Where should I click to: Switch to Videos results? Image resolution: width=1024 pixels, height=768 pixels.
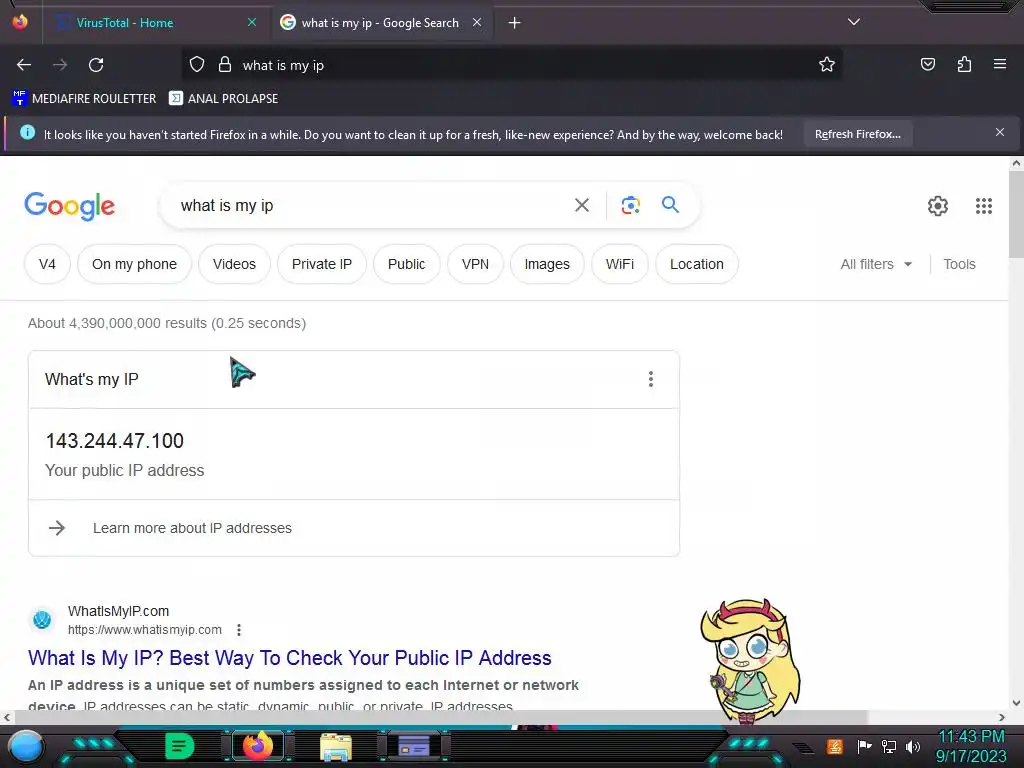(x=234, y=264)
